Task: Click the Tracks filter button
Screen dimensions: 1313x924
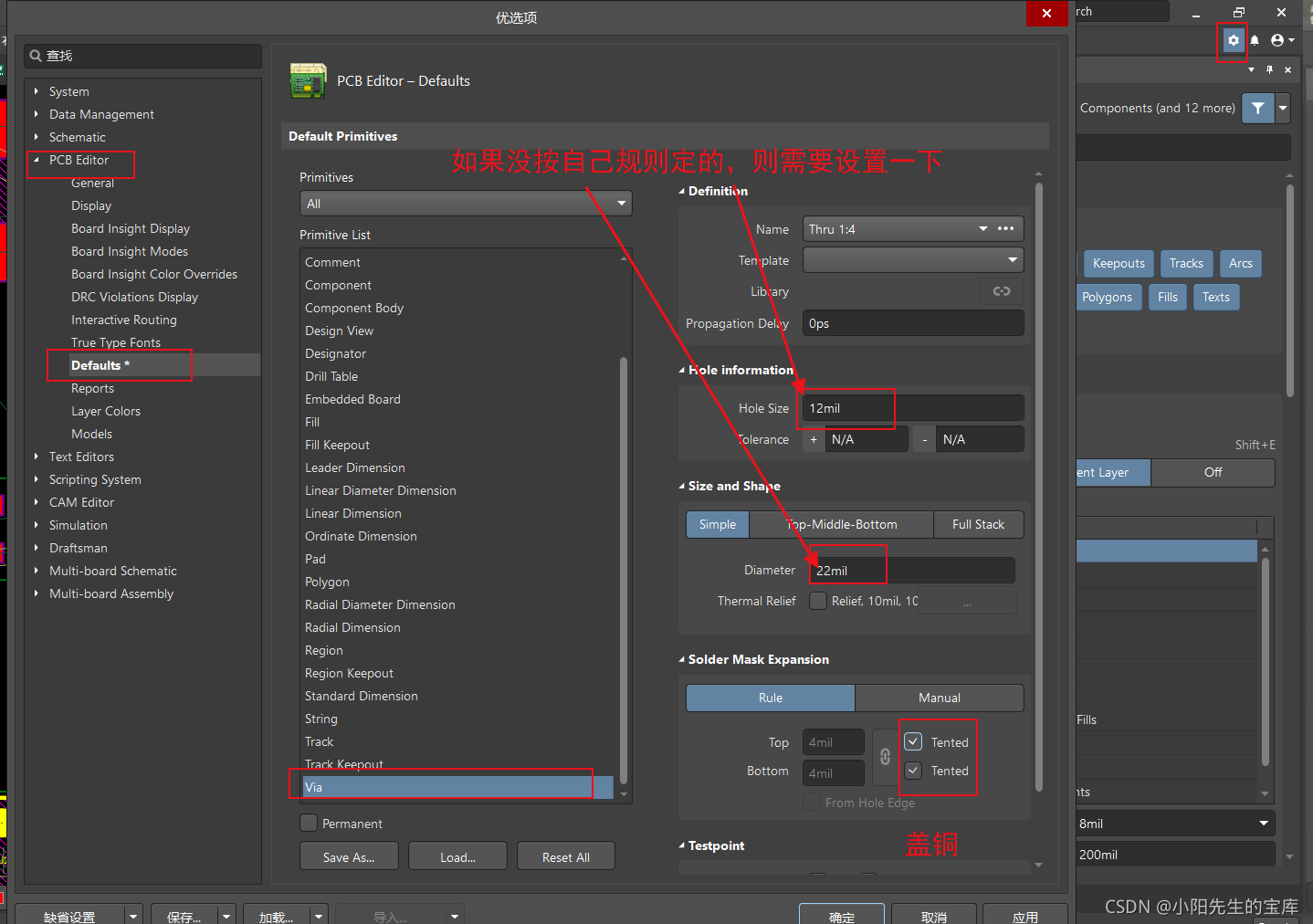Action: tap(1186, 263)
